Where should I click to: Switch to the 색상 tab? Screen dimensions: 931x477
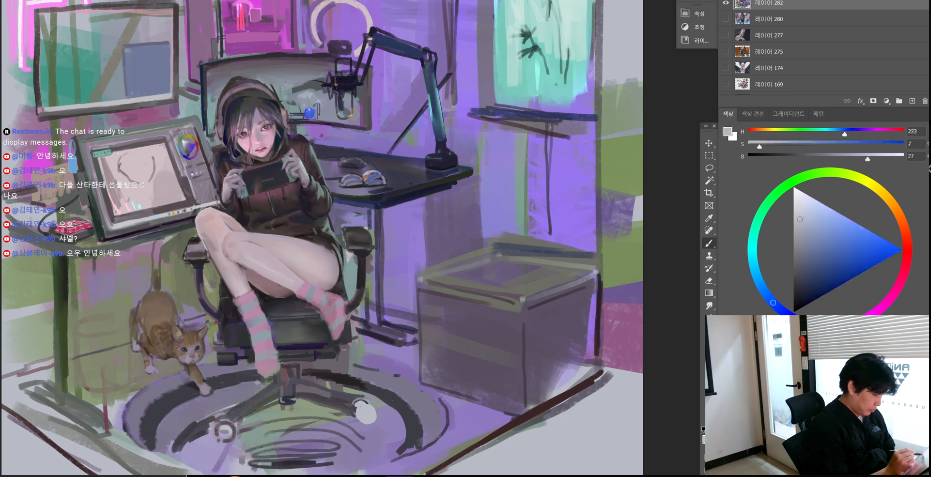coord(728,113)
